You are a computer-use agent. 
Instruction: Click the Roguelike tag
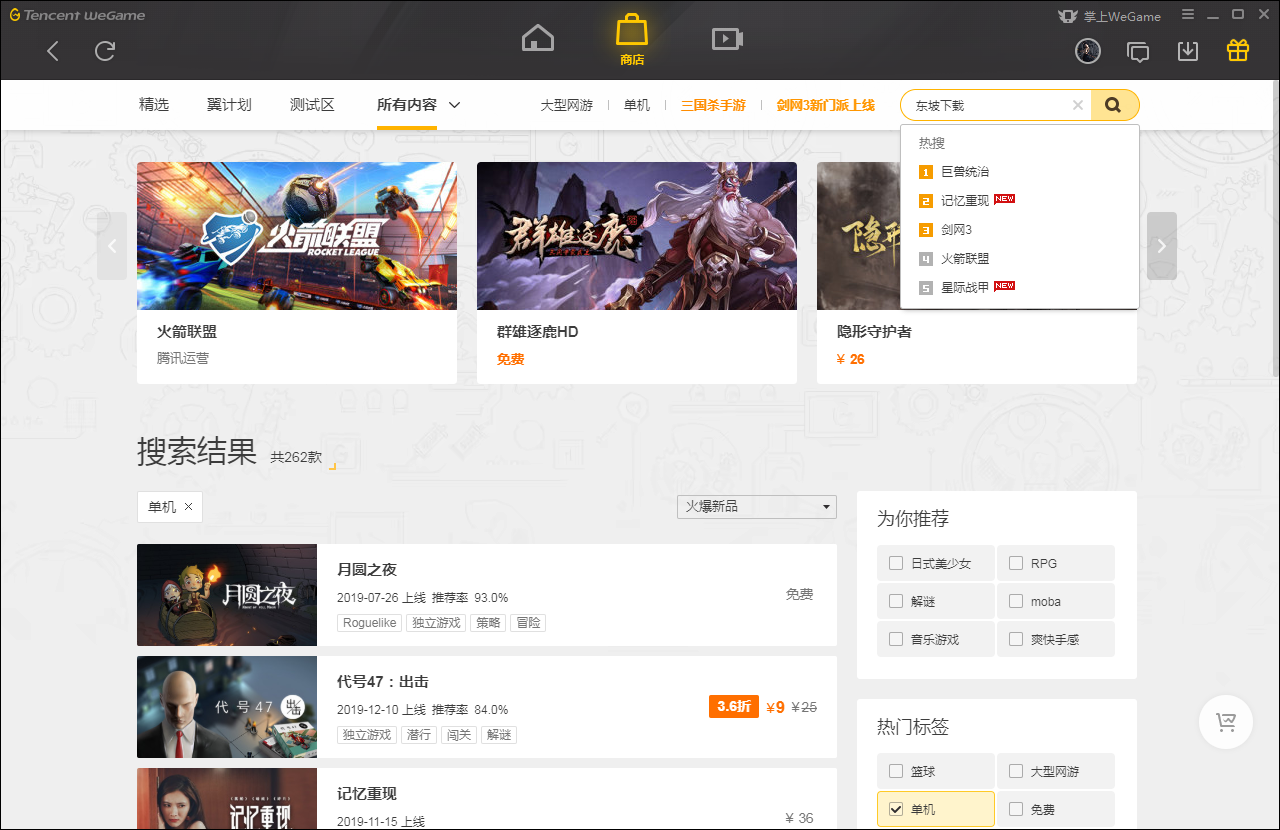[x=370, y=623]
